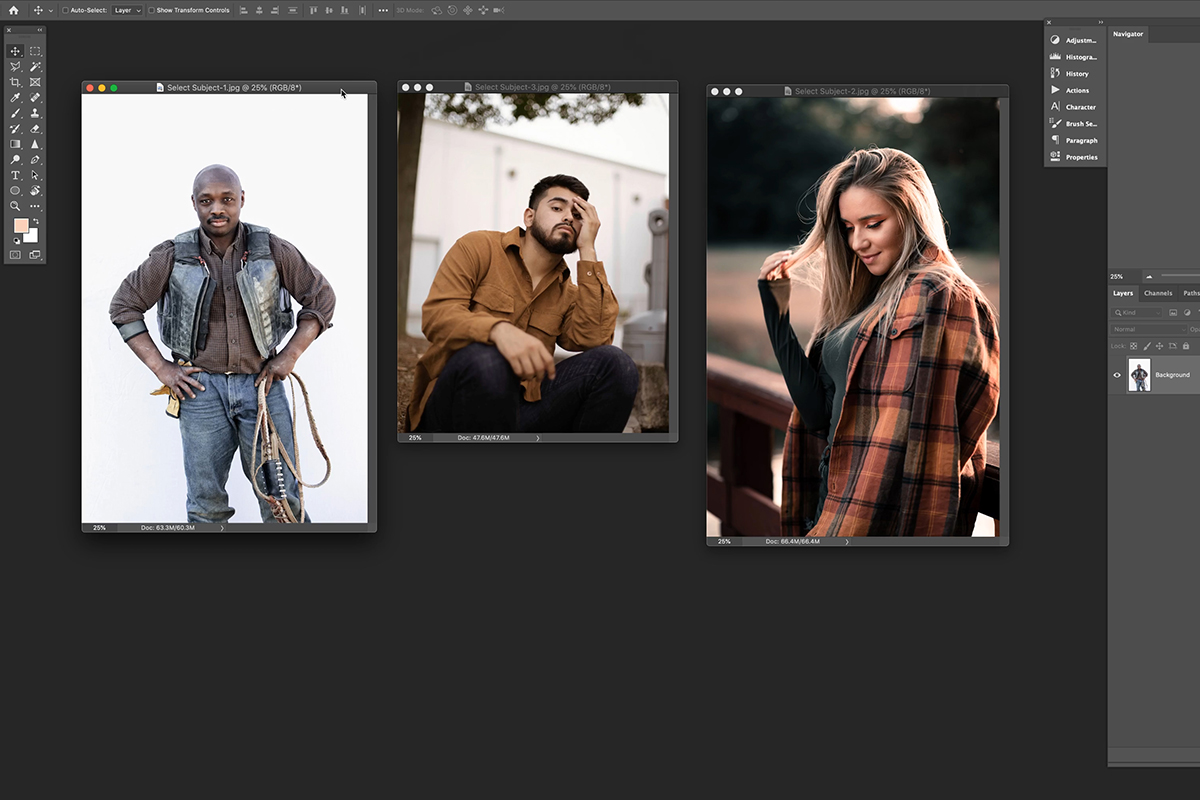Select the Horizontal Type tool
The image size is (1200, 800).
[x=15, y=175]
